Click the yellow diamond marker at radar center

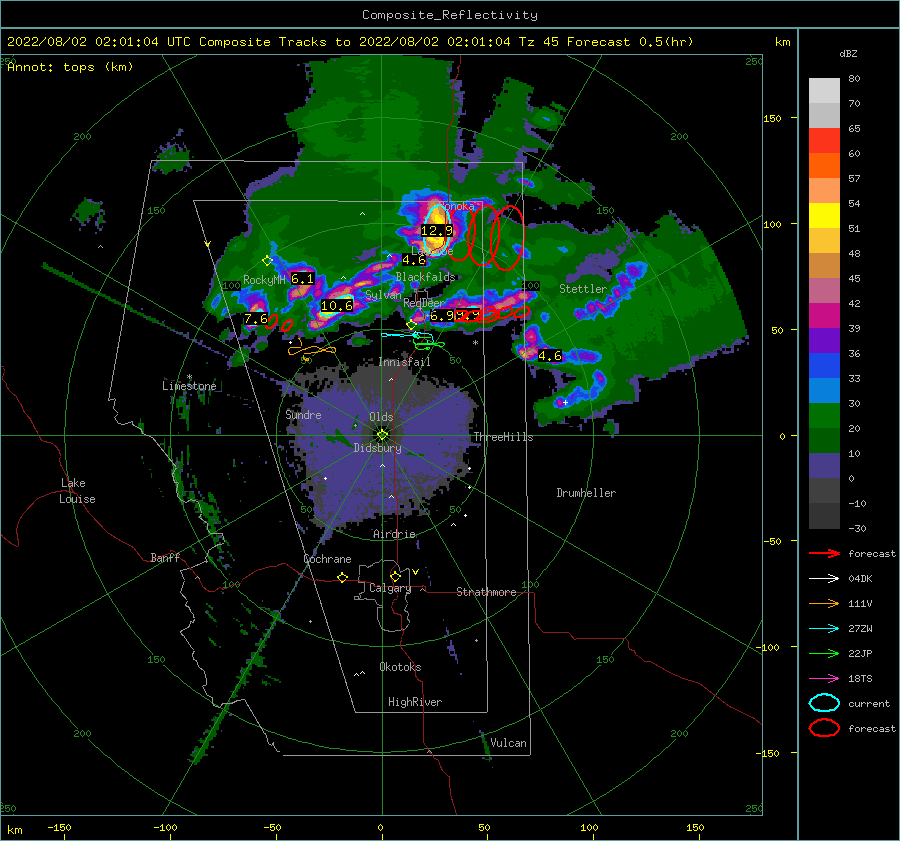(382, 435)
